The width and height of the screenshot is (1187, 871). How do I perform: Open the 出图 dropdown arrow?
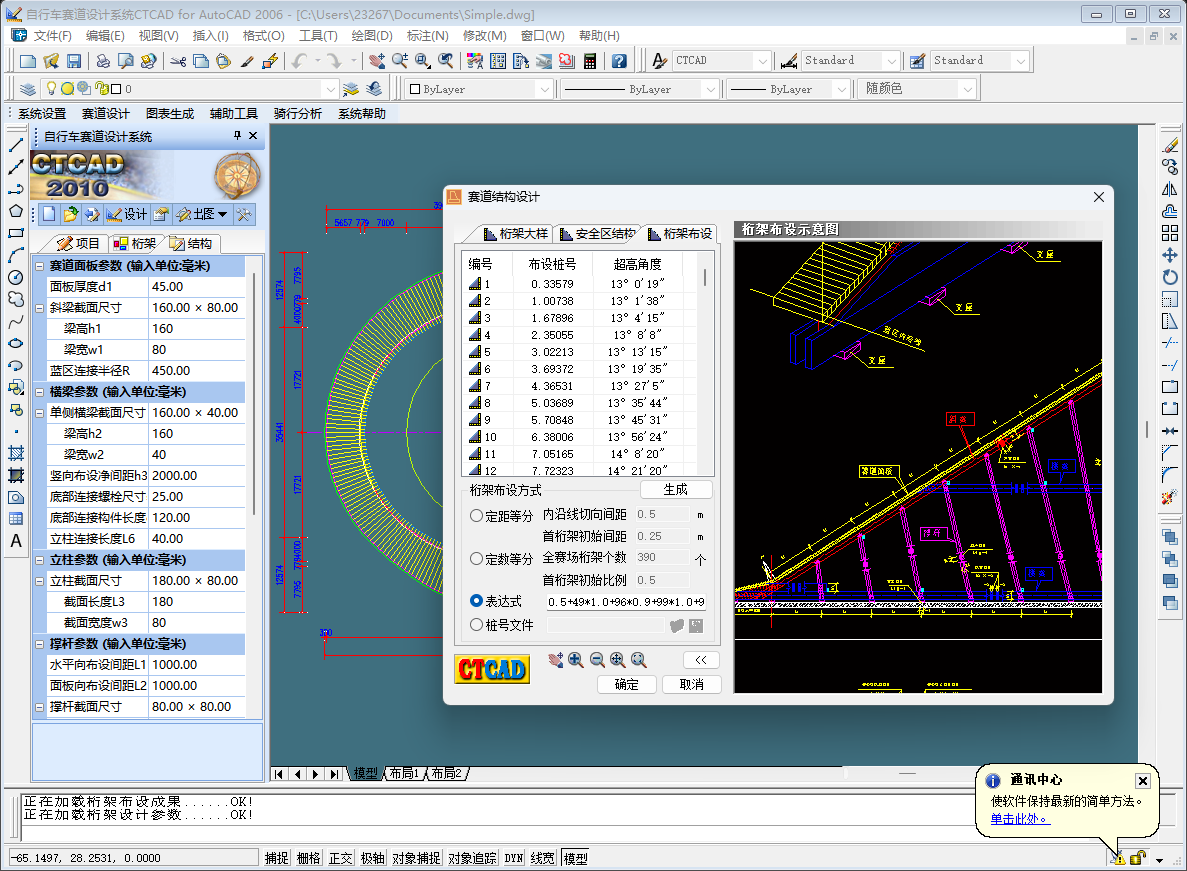pyautogui.click(x=223, y=214)
